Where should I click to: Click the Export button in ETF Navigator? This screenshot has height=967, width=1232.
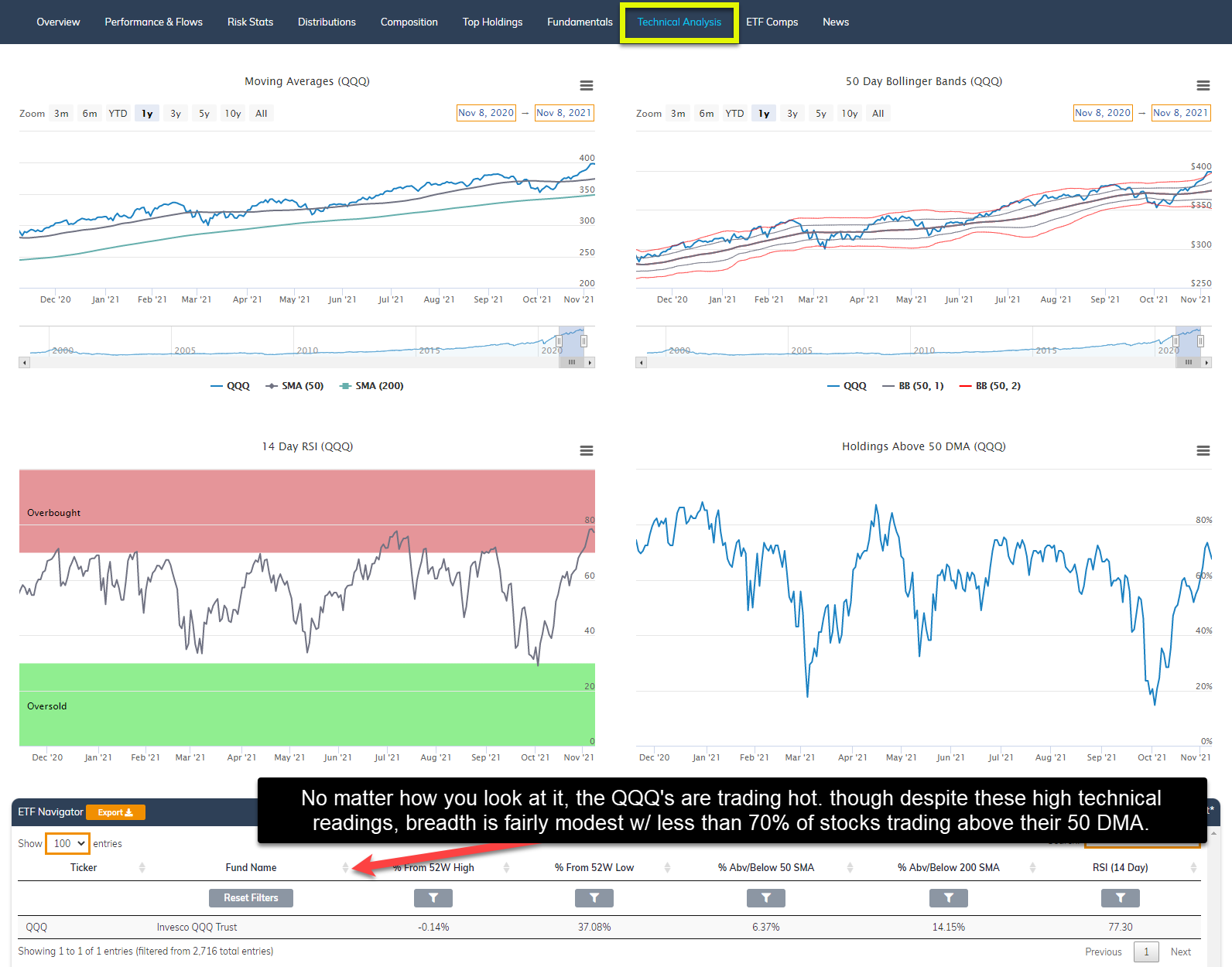point(115,812)
